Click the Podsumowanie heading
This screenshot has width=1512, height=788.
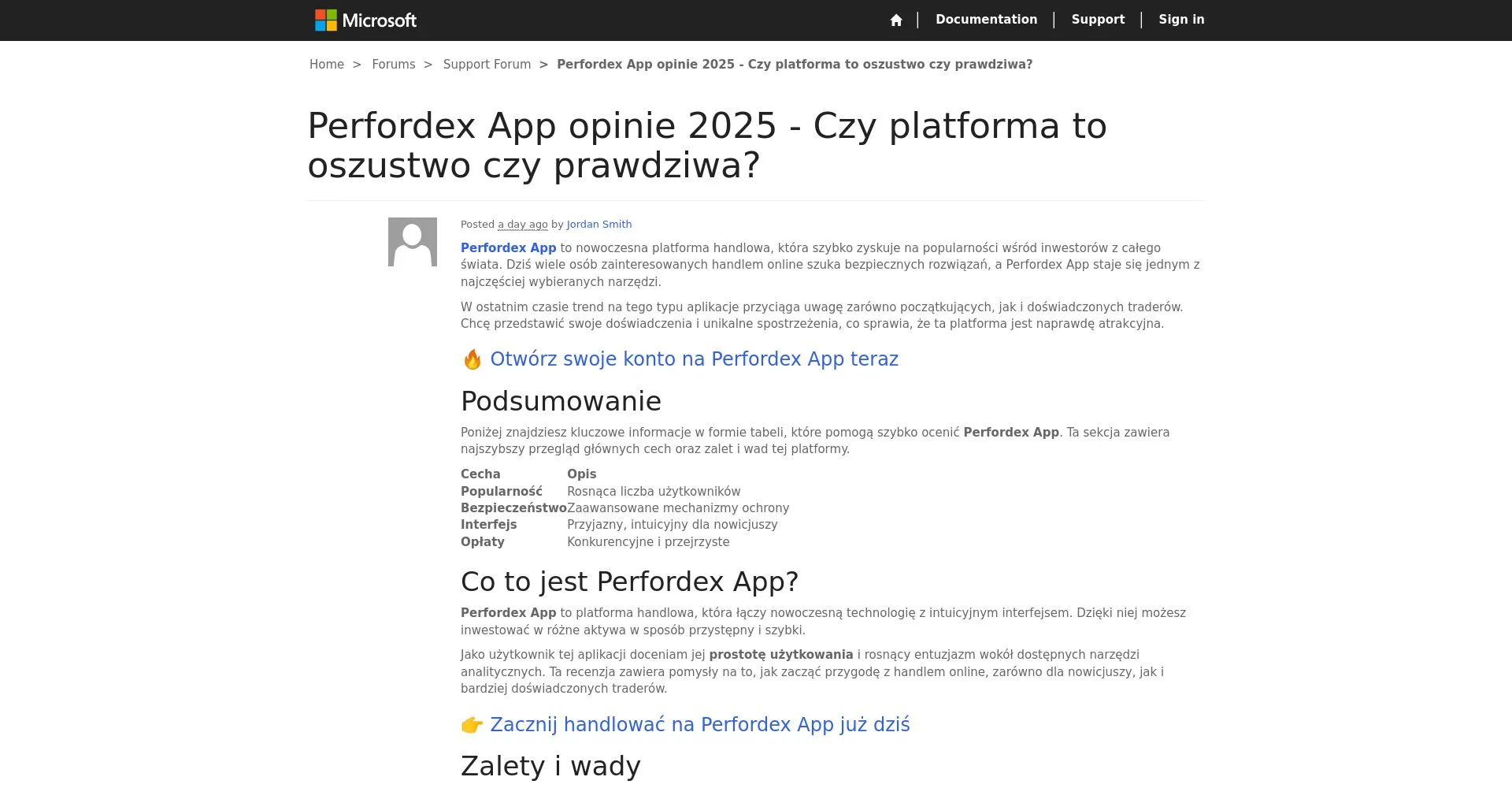(x=561, y=401)
